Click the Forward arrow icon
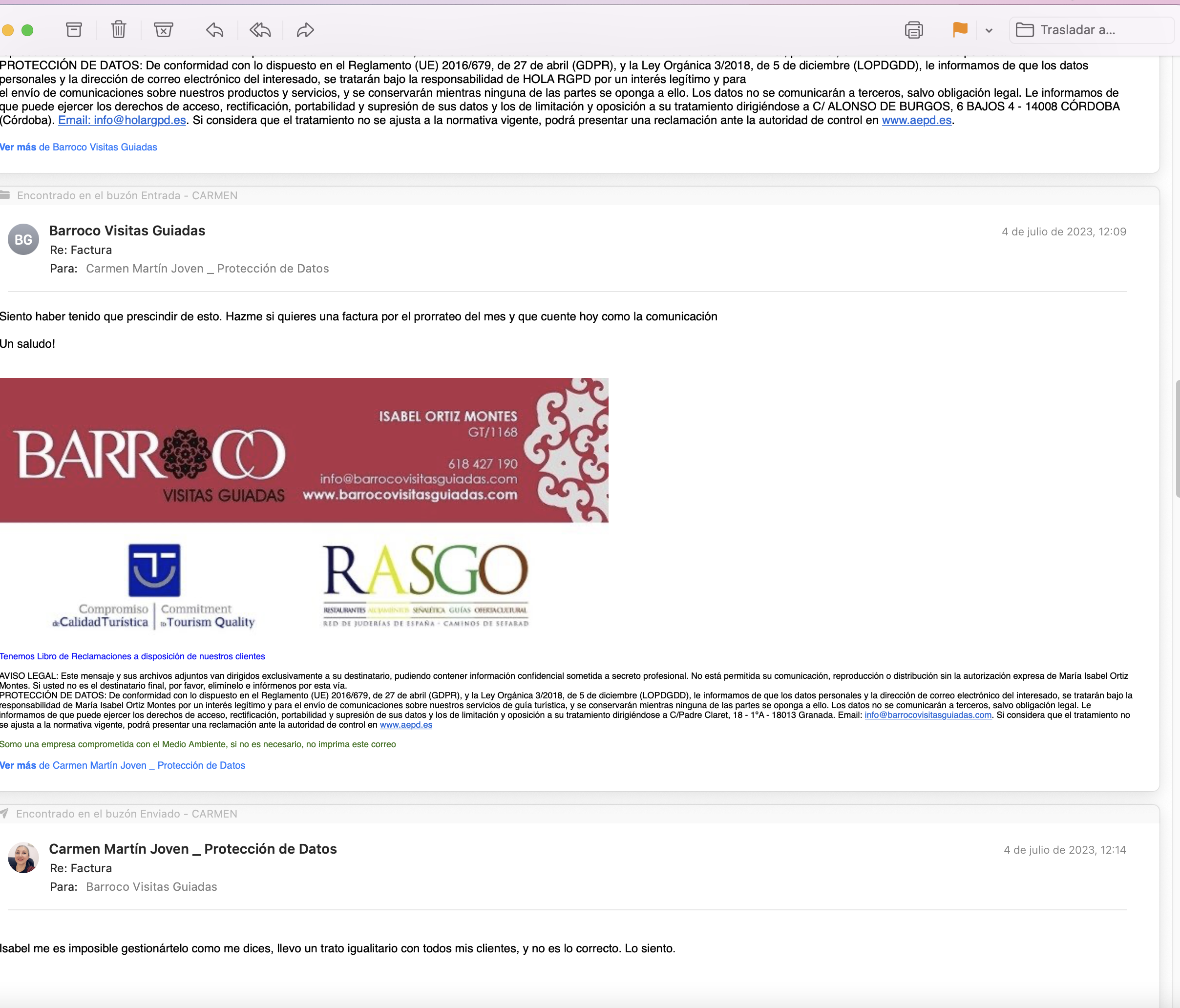 point(305,30)
